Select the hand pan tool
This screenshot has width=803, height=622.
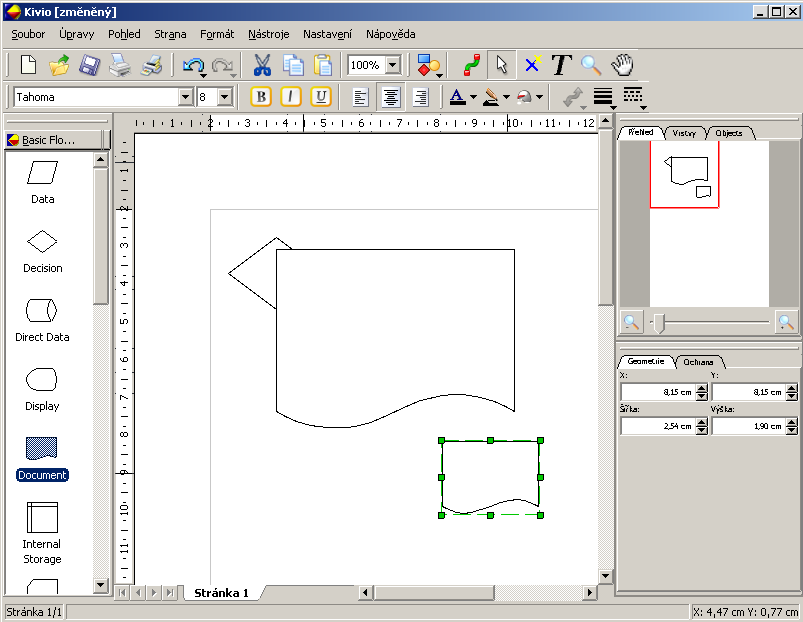622,65
